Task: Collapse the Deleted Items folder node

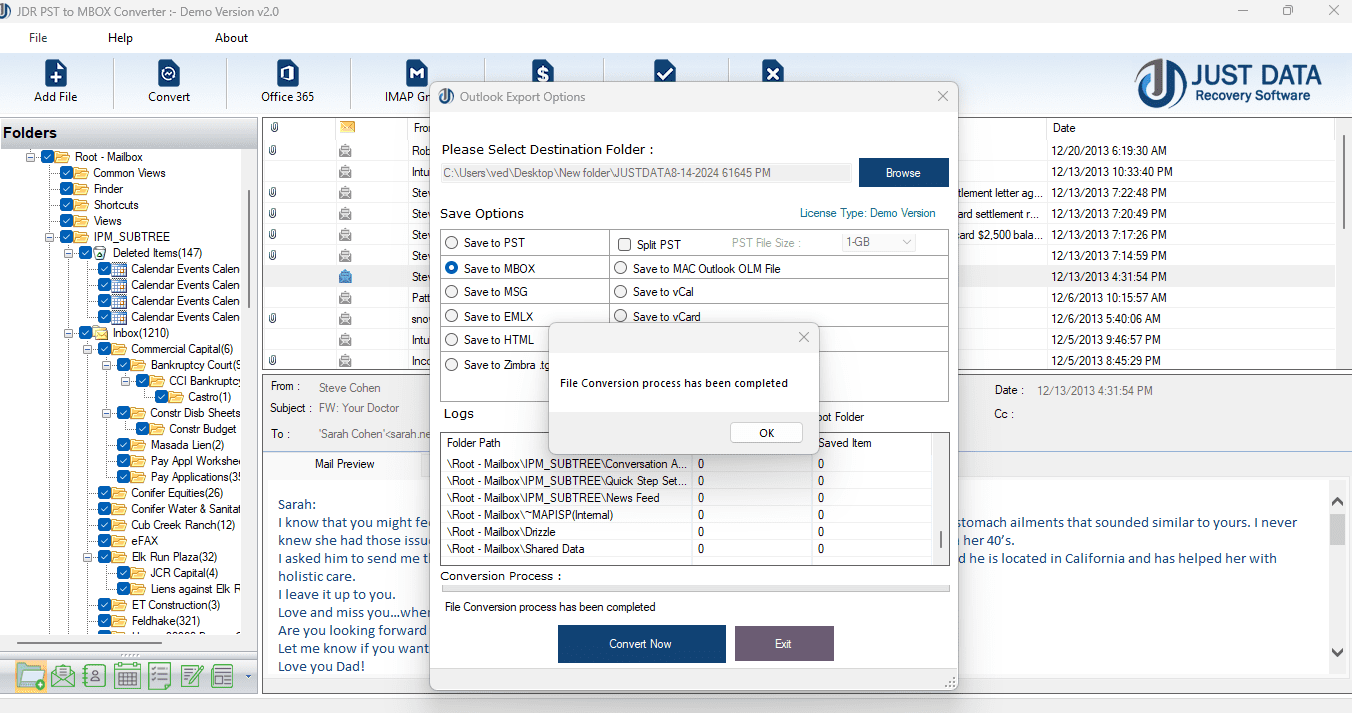Action: pos(69,253)
